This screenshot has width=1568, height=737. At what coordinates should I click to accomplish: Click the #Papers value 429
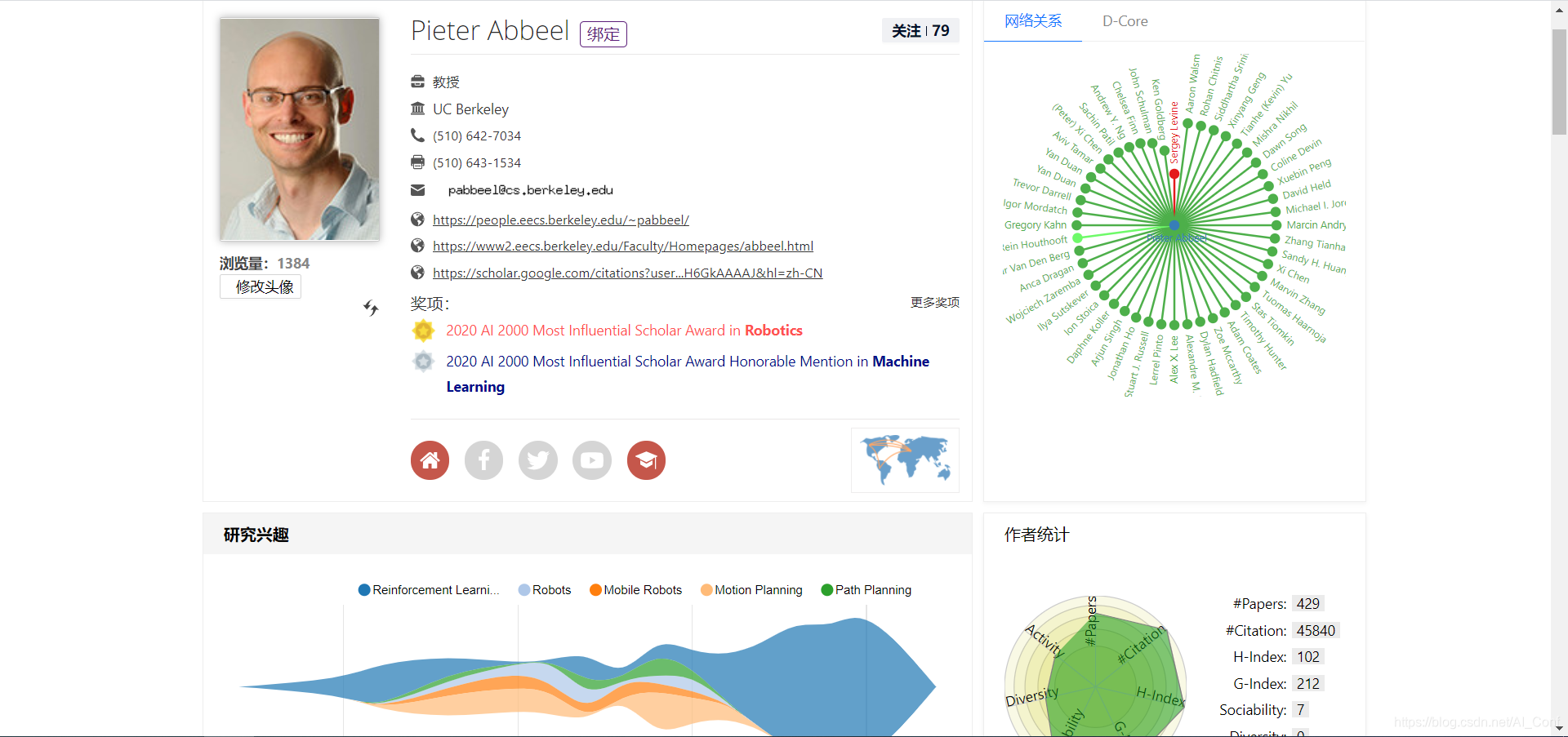click(1307, 604)
